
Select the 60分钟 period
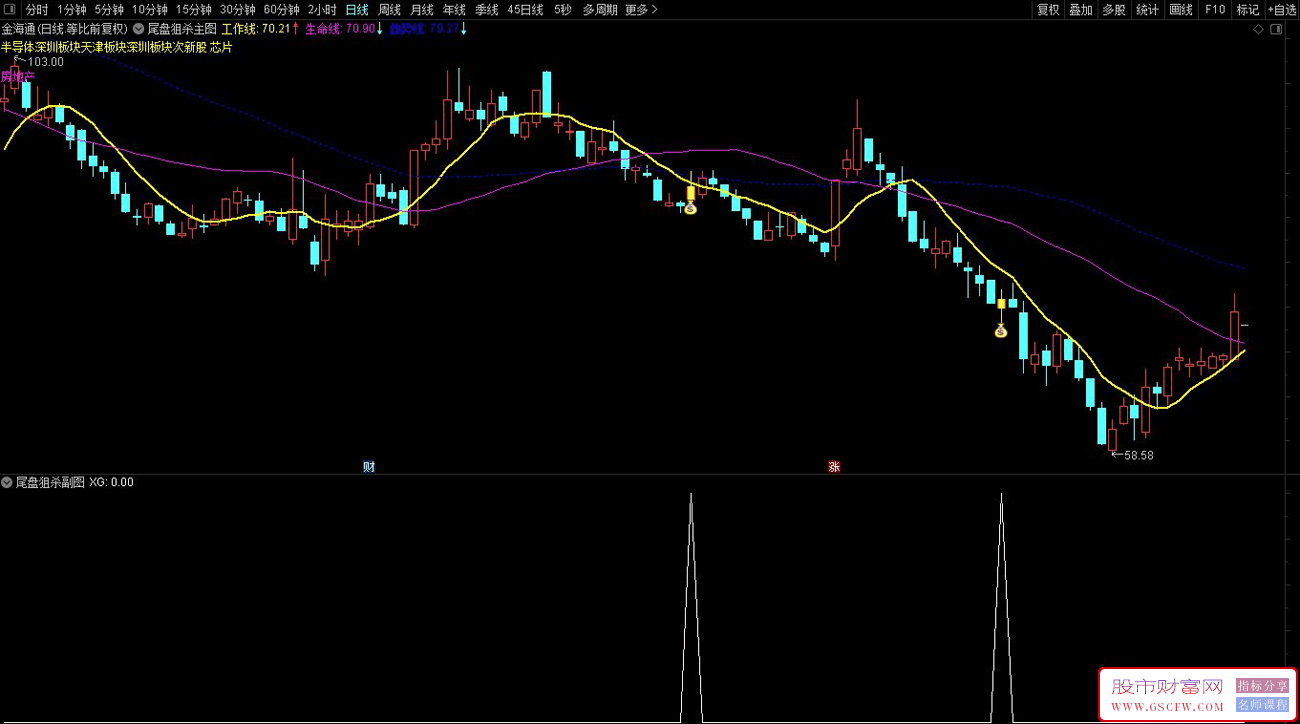281,10
